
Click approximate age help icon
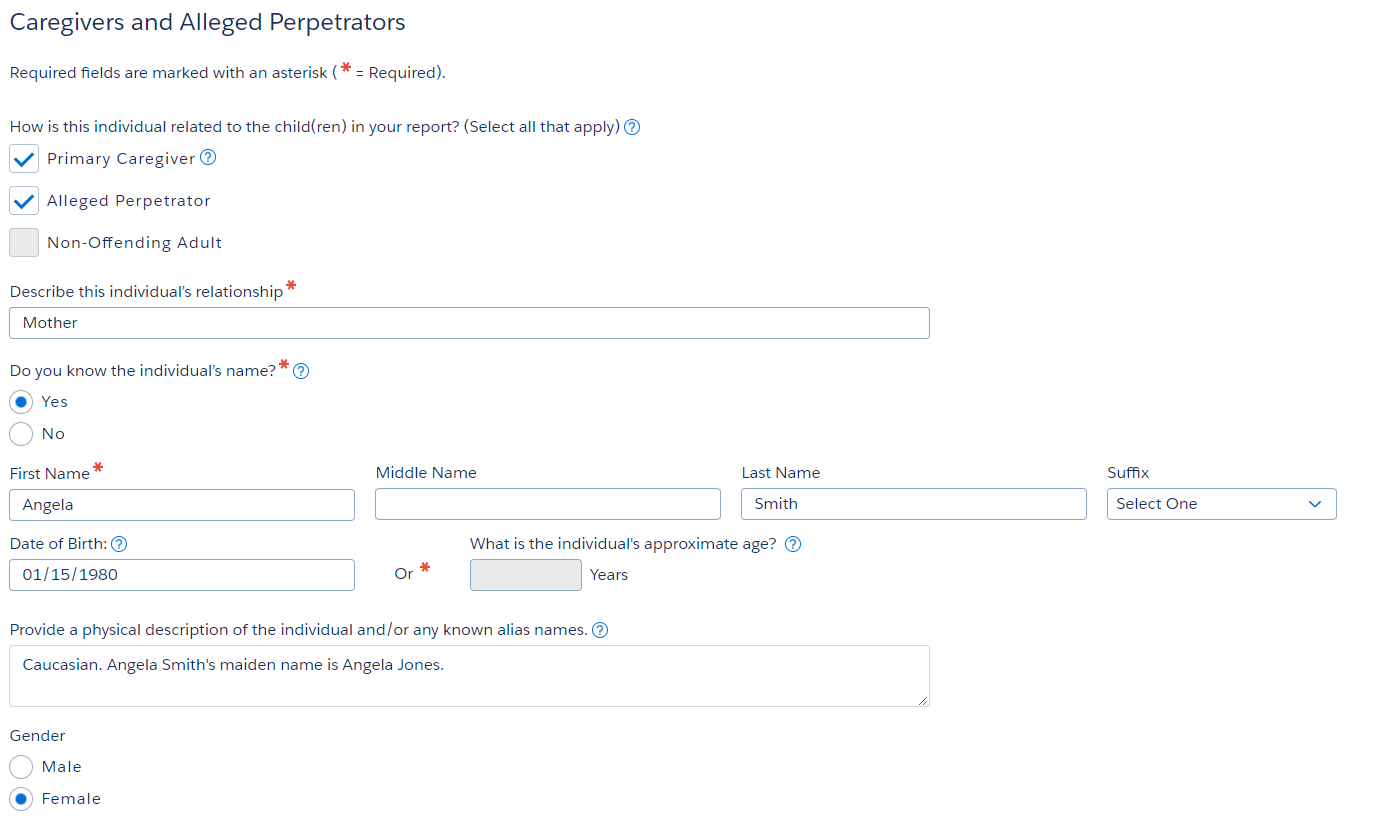point(793,545)
